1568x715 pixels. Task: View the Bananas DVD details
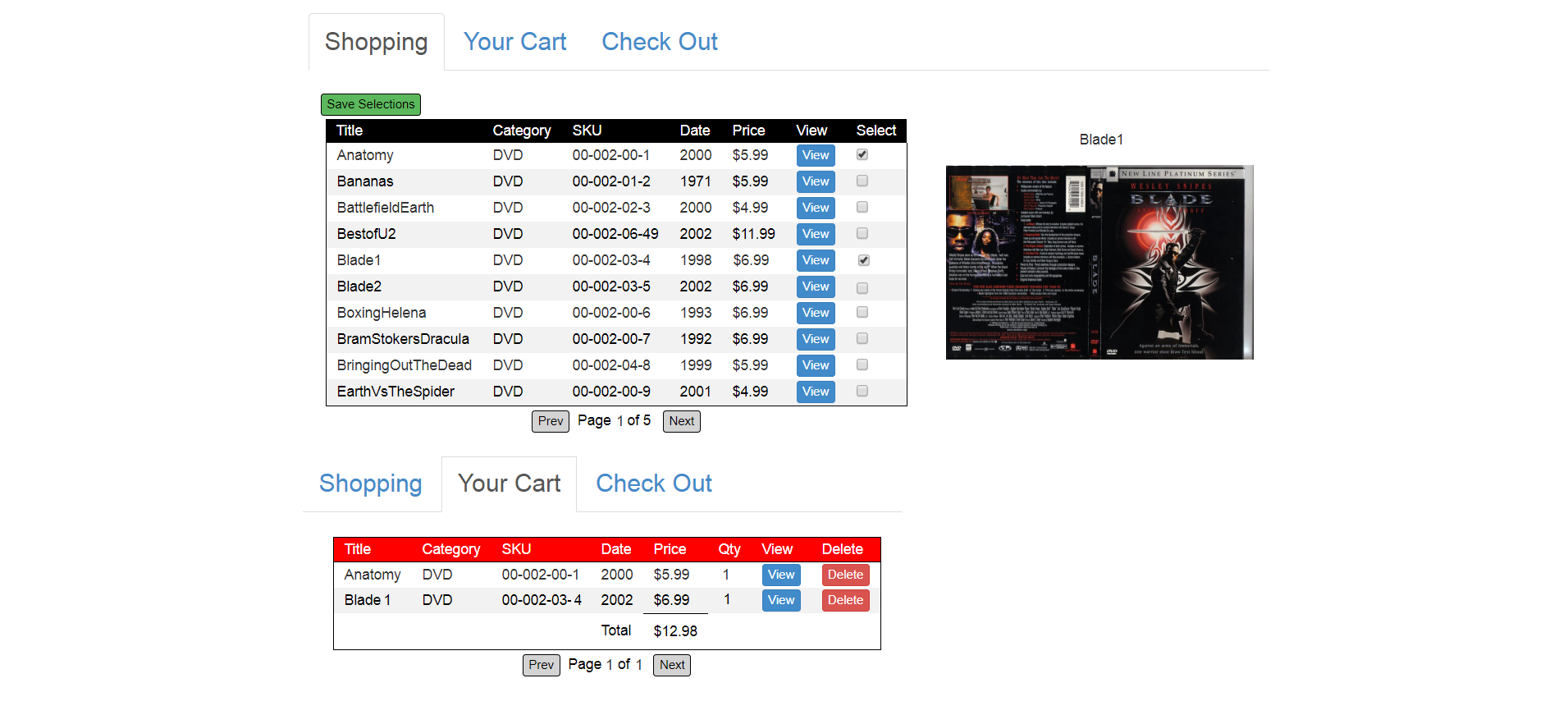[816, 181]
